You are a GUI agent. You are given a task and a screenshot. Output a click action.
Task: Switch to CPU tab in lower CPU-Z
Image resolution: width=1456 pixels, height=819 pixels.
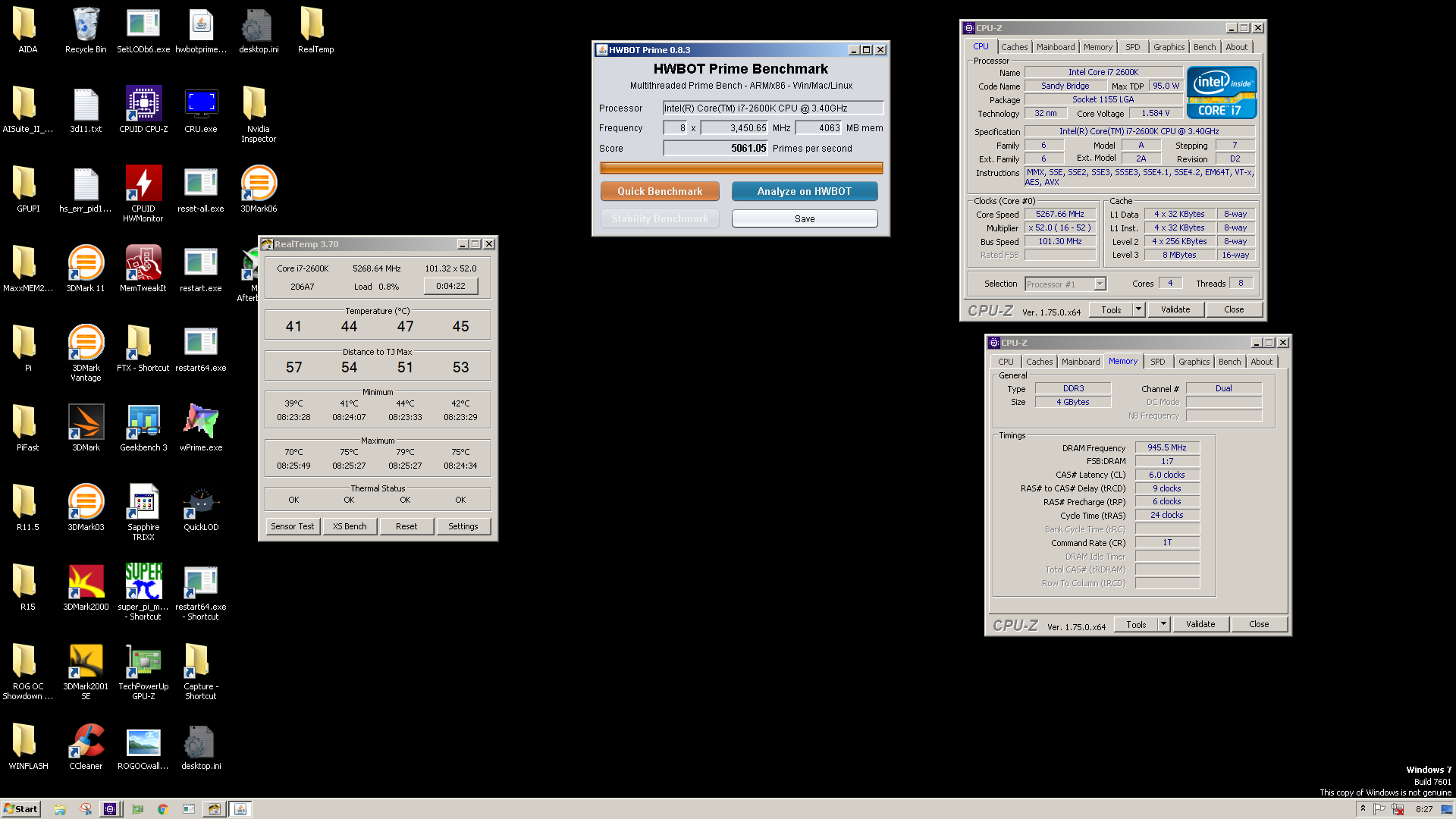1006,362
